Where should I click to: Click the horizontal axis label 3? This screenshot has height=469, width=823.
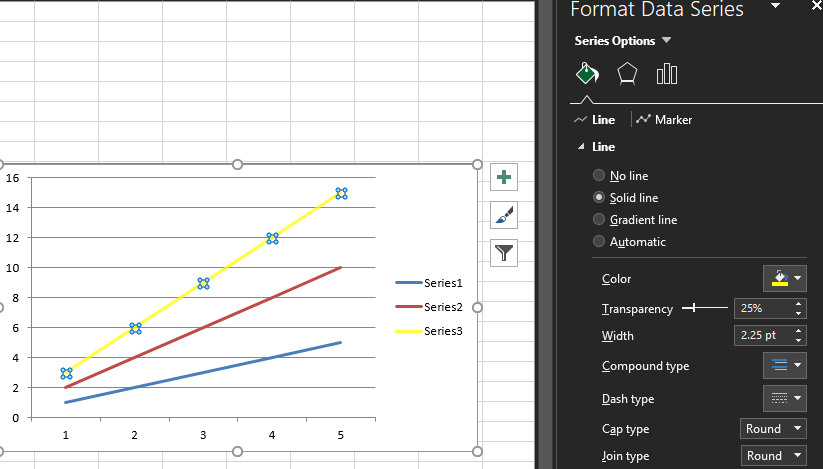click(x=203, y=435)
